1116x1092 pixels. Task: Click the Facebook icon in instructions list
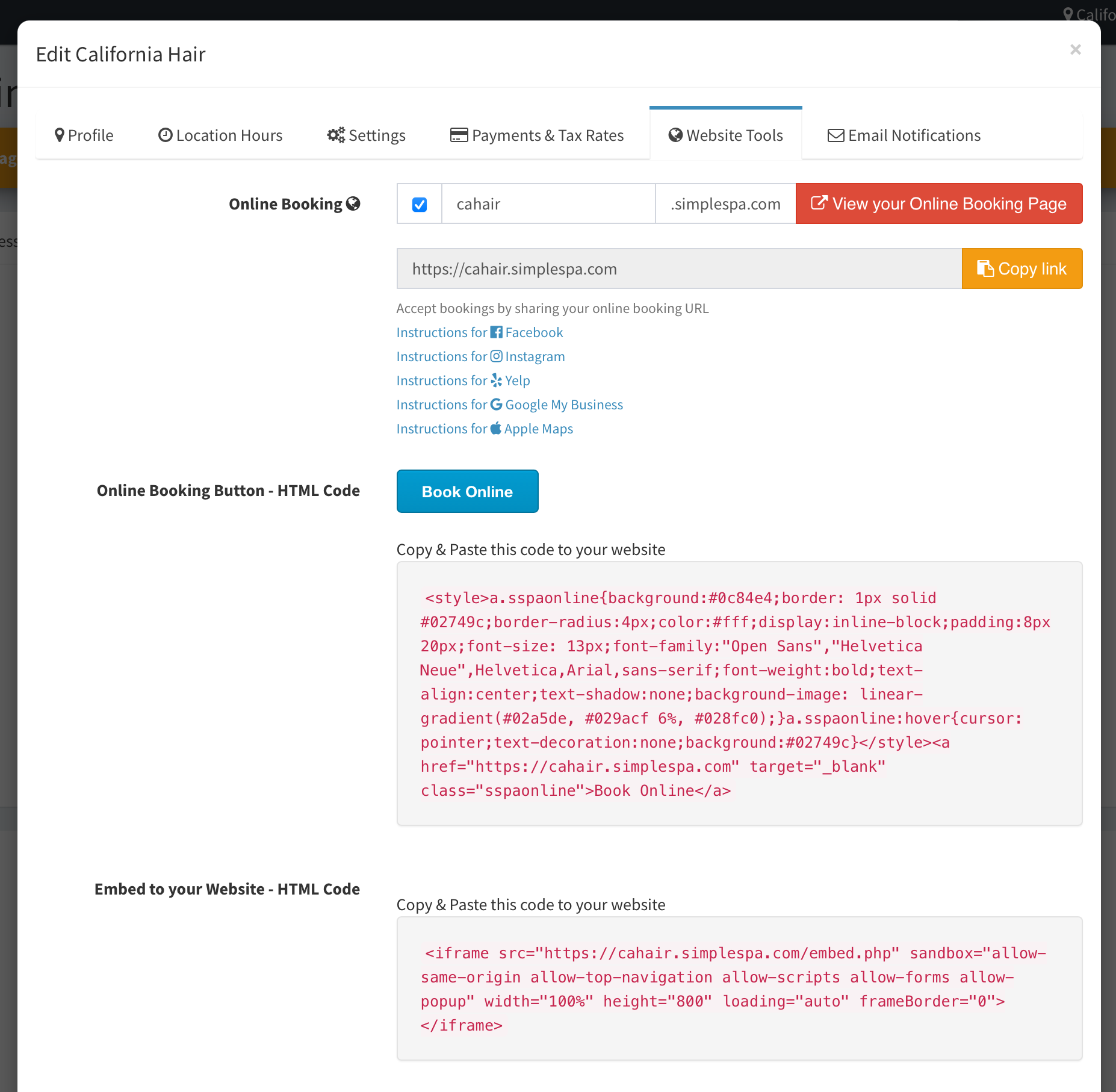496,332
